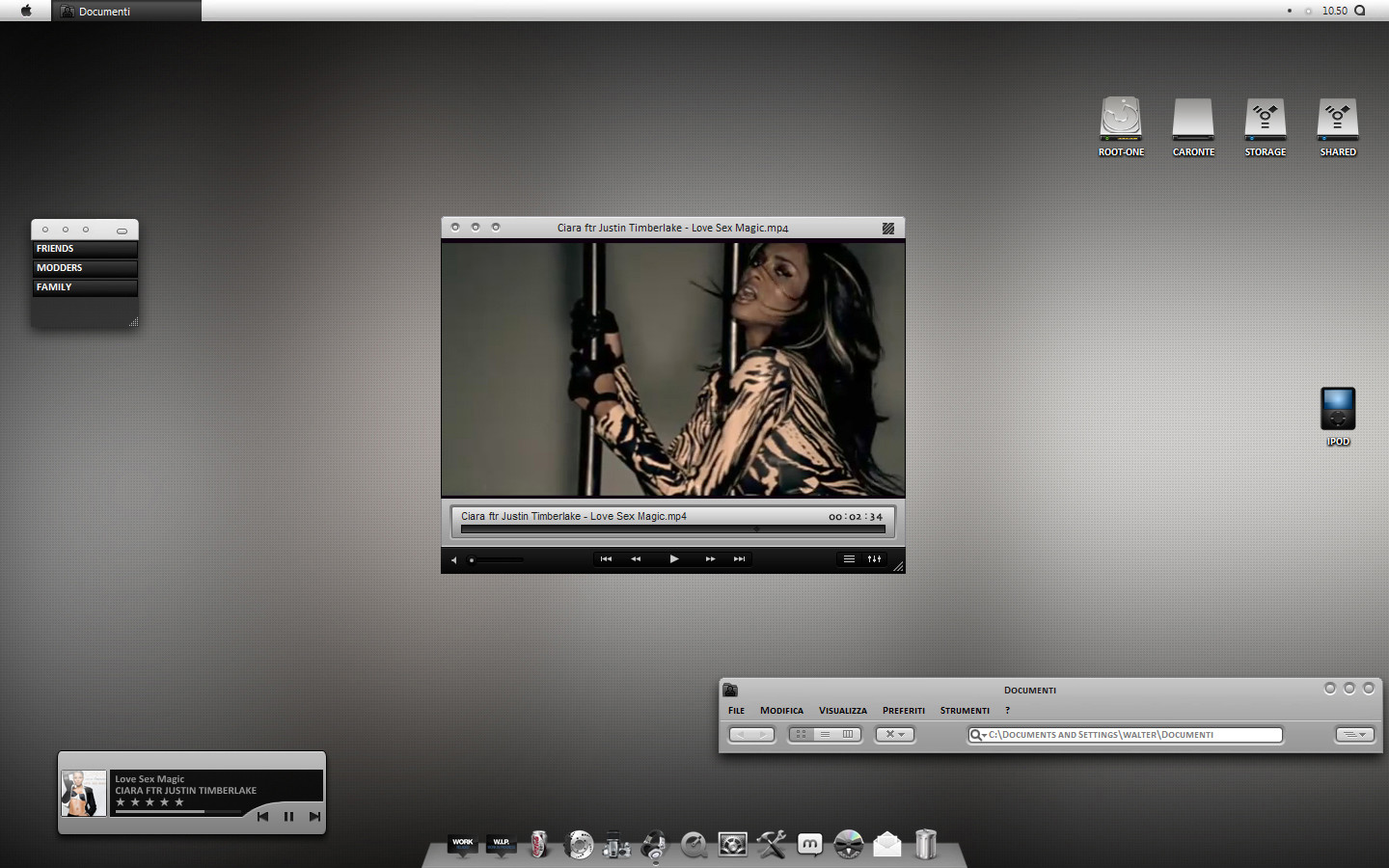Click the volume speaker icon in video player
Image resolution: width=1389 pixels, height=868 pixels.
[x=453, y=559]
